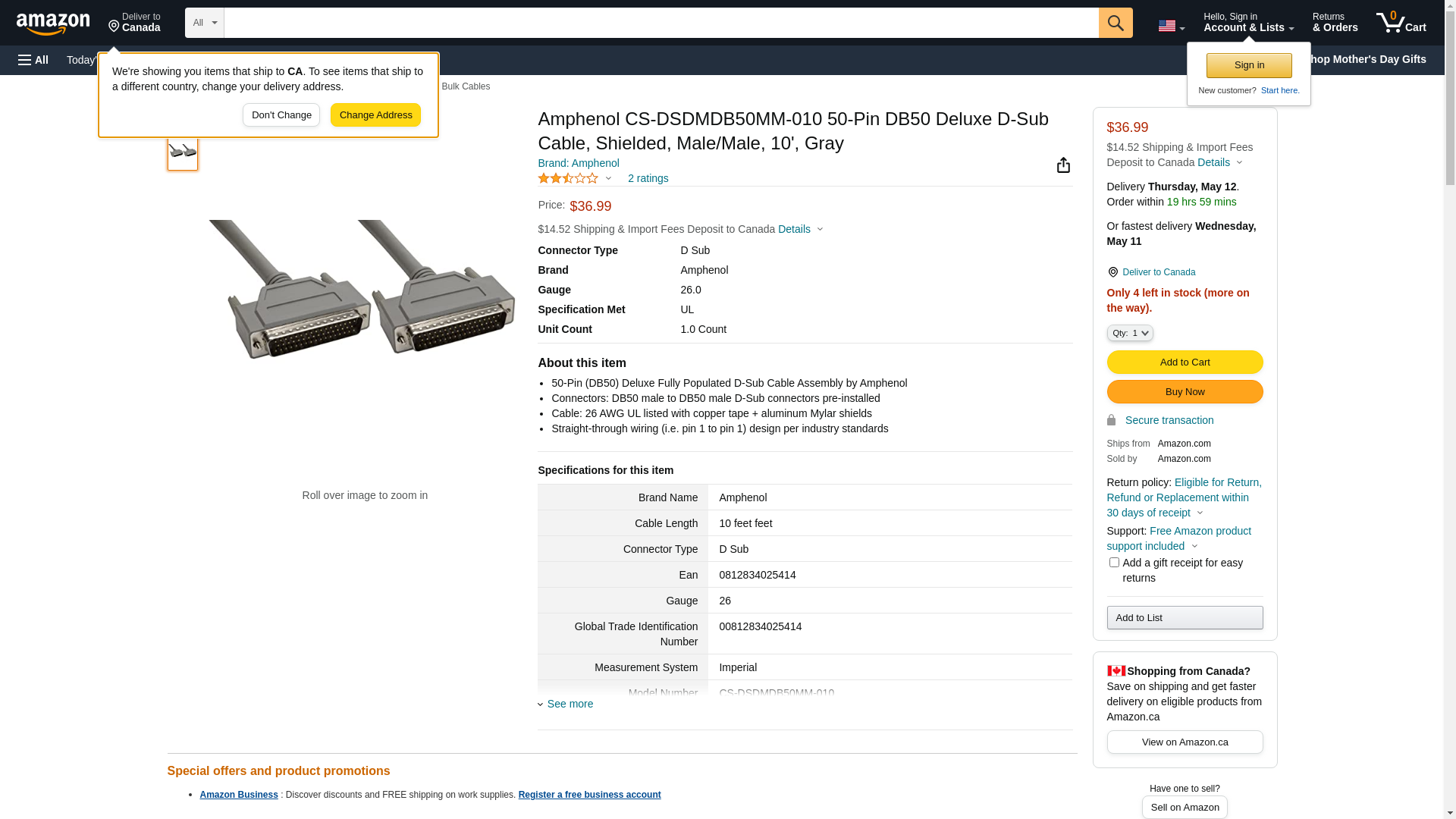Select the cable product thumbnail

183,152
